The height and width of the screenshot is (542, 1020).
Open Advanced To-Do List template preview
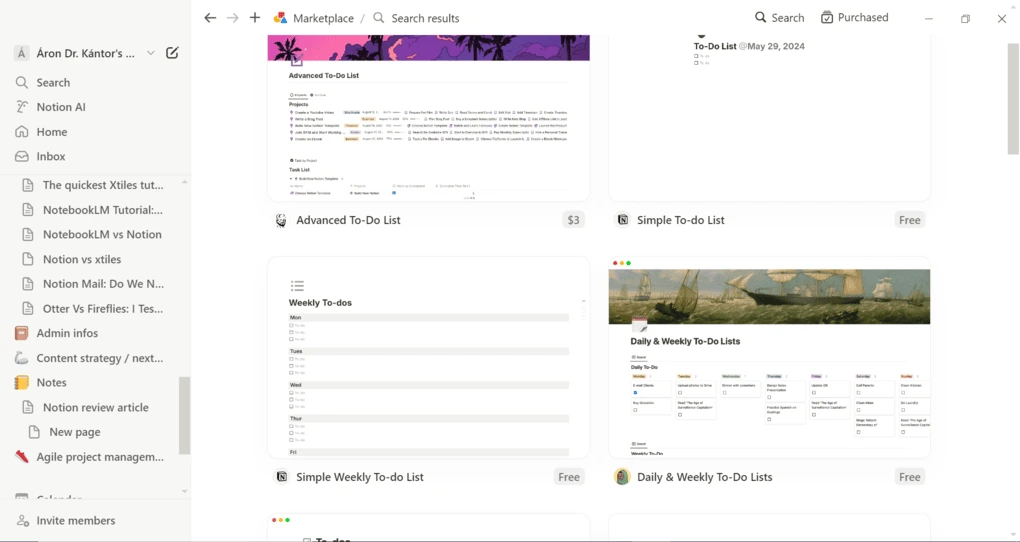pos(429,118)
